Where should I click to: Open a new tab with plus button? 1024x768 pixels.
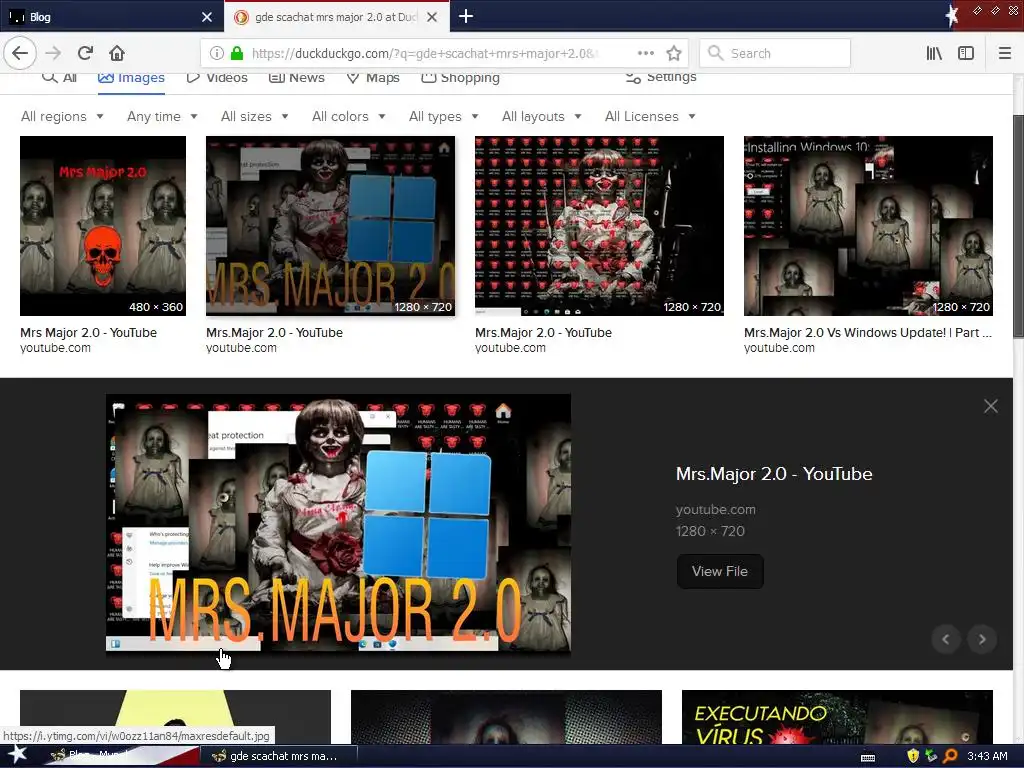466,16
